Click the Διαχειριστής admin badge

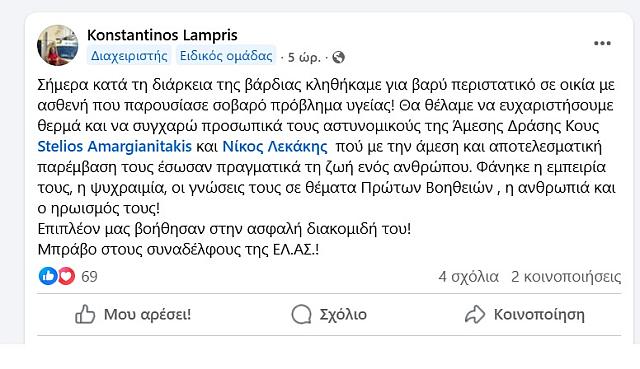(x=129, y=56)
